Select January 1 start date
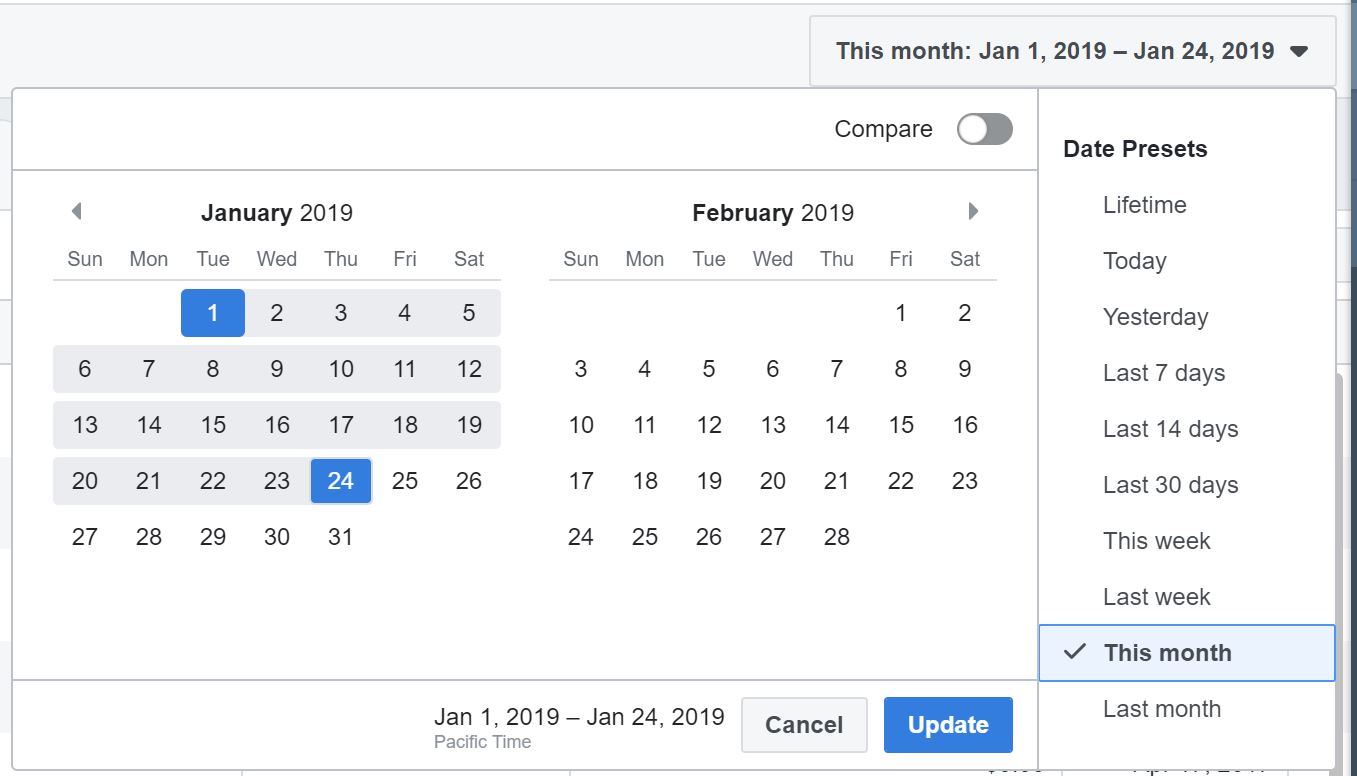Screen dimensions: 1357x776 [x=213, y=313]
